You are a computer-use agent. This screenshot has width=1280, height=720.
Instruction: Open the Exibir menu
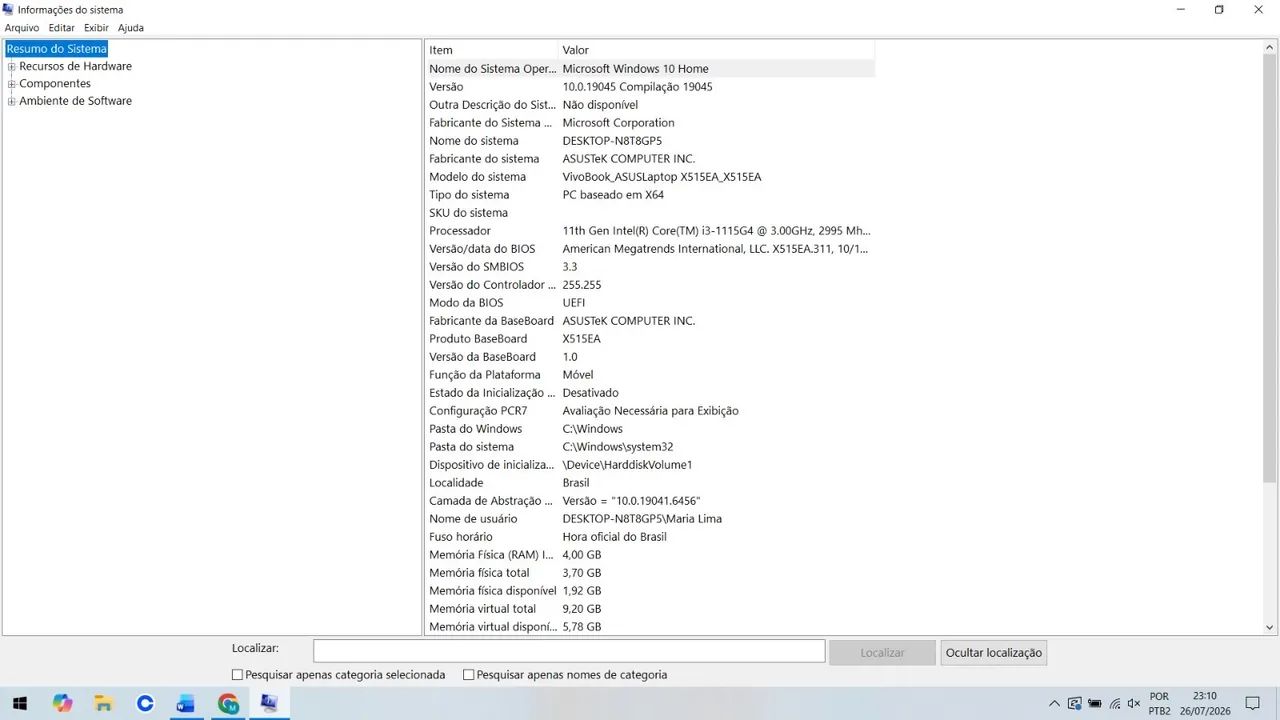click(96, 28)
